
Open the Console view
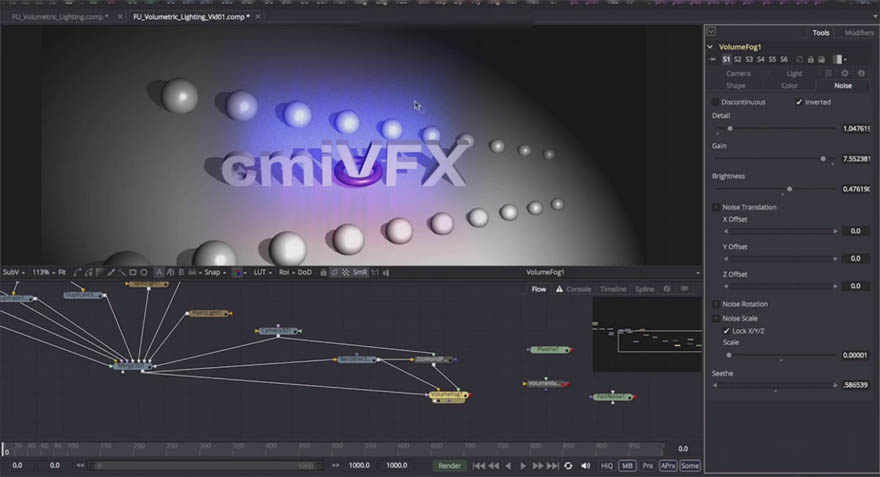(579, 289)
